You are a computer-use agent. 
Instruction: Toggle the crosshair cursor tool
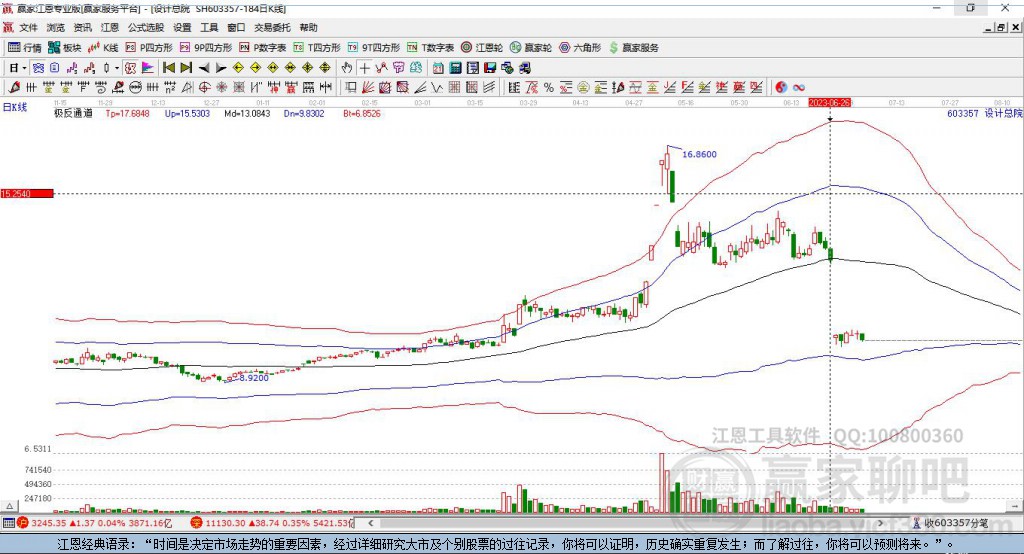[364, 68]
